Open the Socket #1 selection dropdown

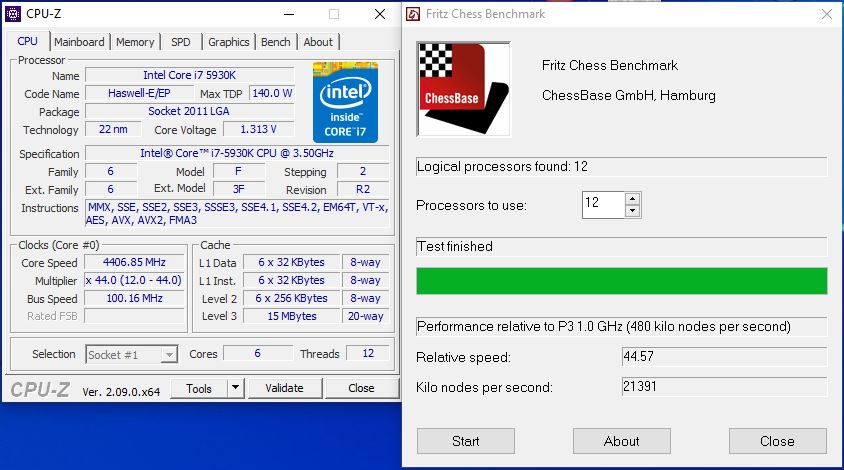point(131,354)
